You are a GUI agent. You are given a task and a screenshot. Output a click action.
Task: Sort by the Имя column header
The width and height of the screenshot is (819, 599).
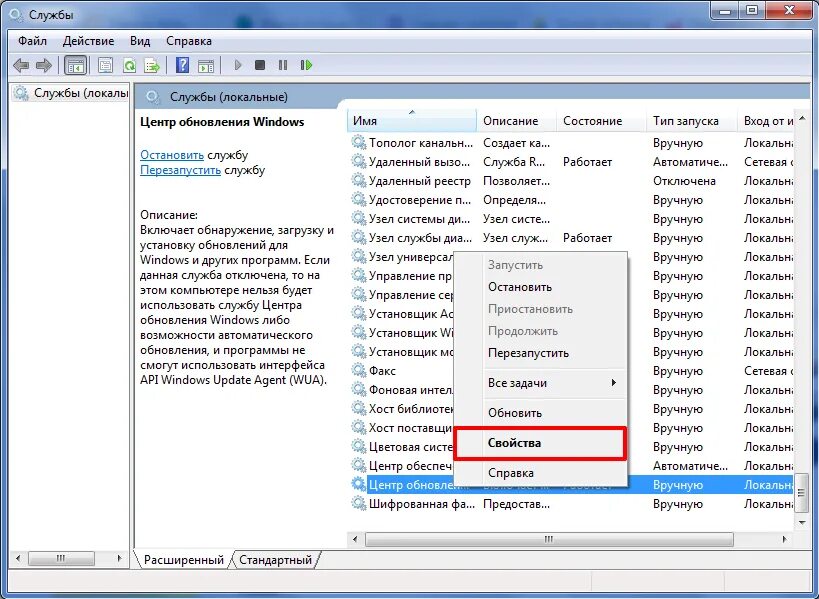(412, 121)
